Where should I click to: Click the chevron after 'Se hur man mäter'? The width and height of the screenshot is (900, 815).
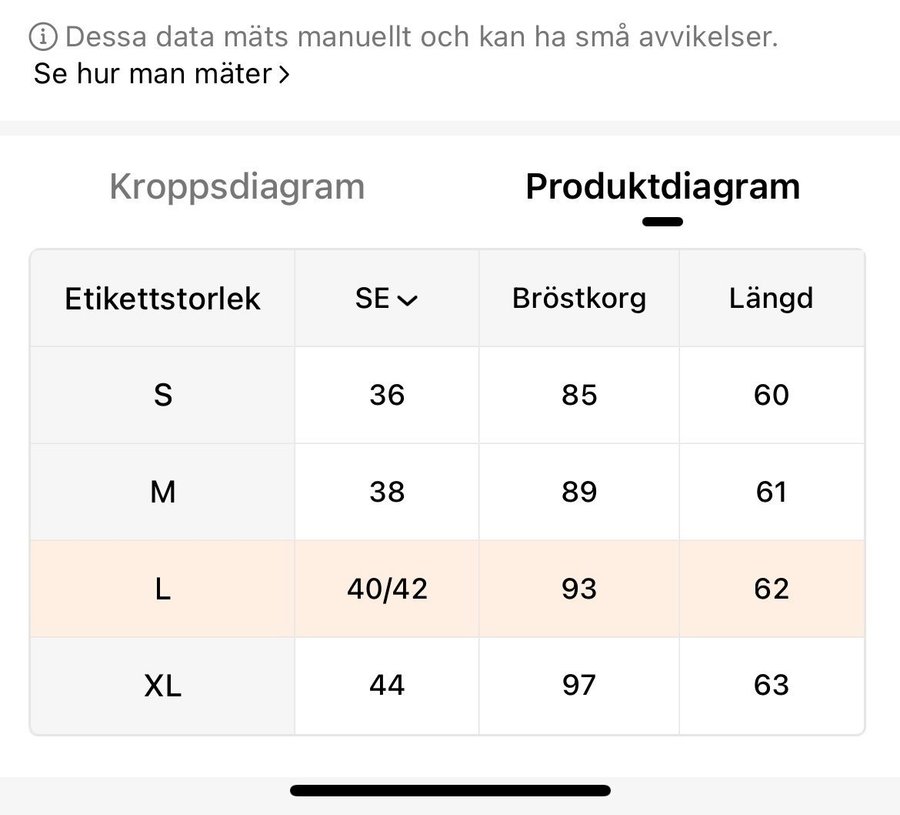[x=284, y=75]
